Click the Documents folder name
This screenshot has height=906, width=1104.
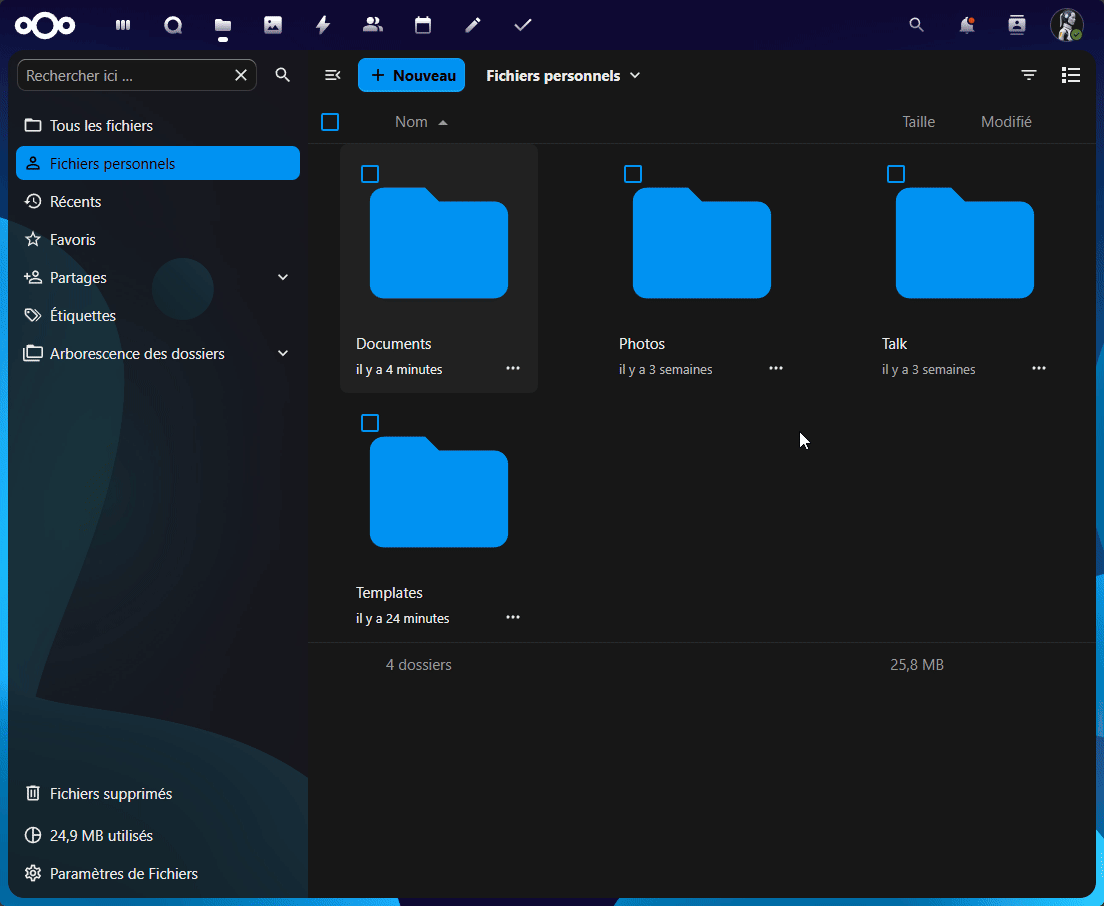pos(394,344)
